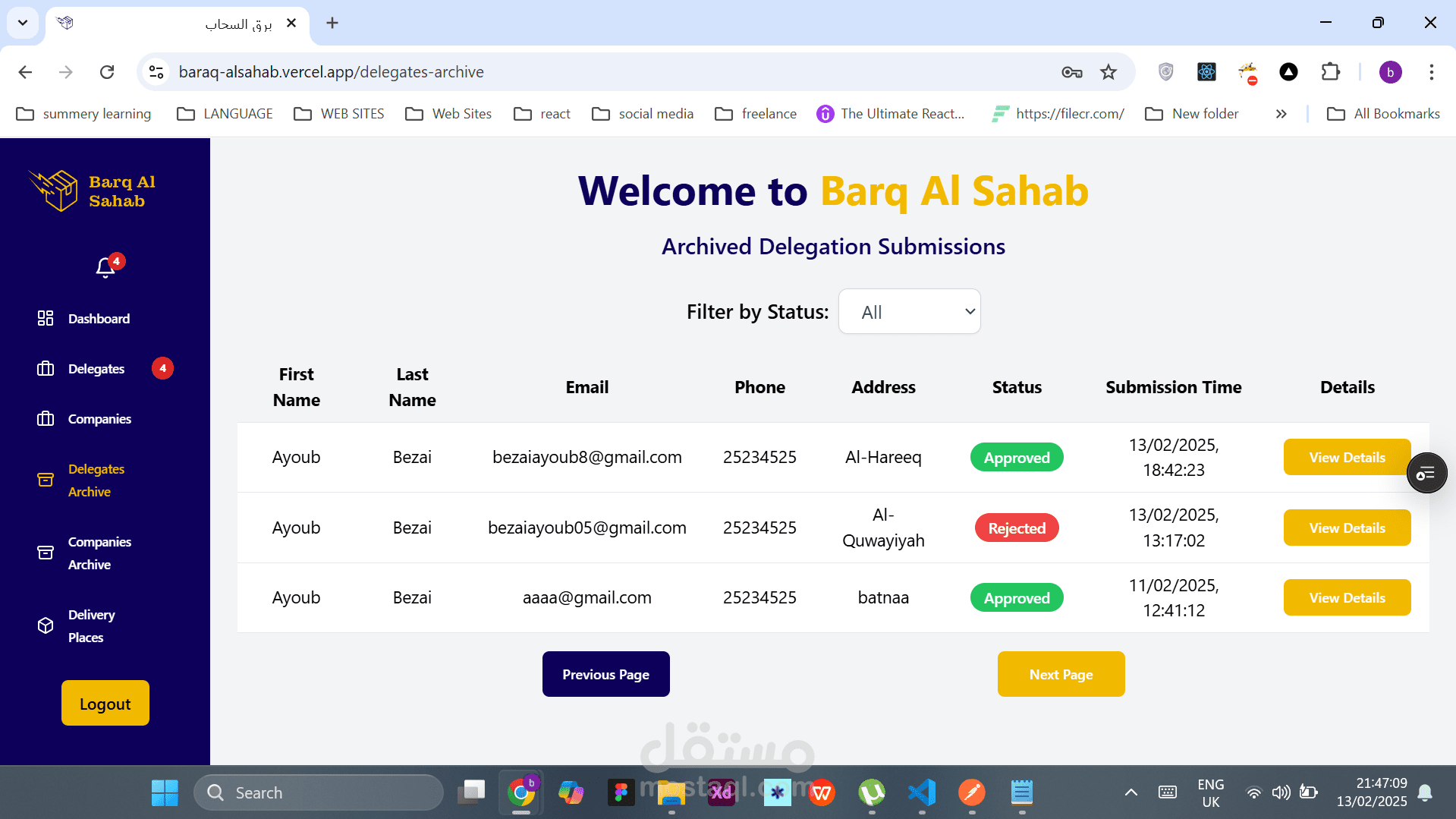
Task: Open the Chrome three-dot menu
Action: [x=1431, y=72]
